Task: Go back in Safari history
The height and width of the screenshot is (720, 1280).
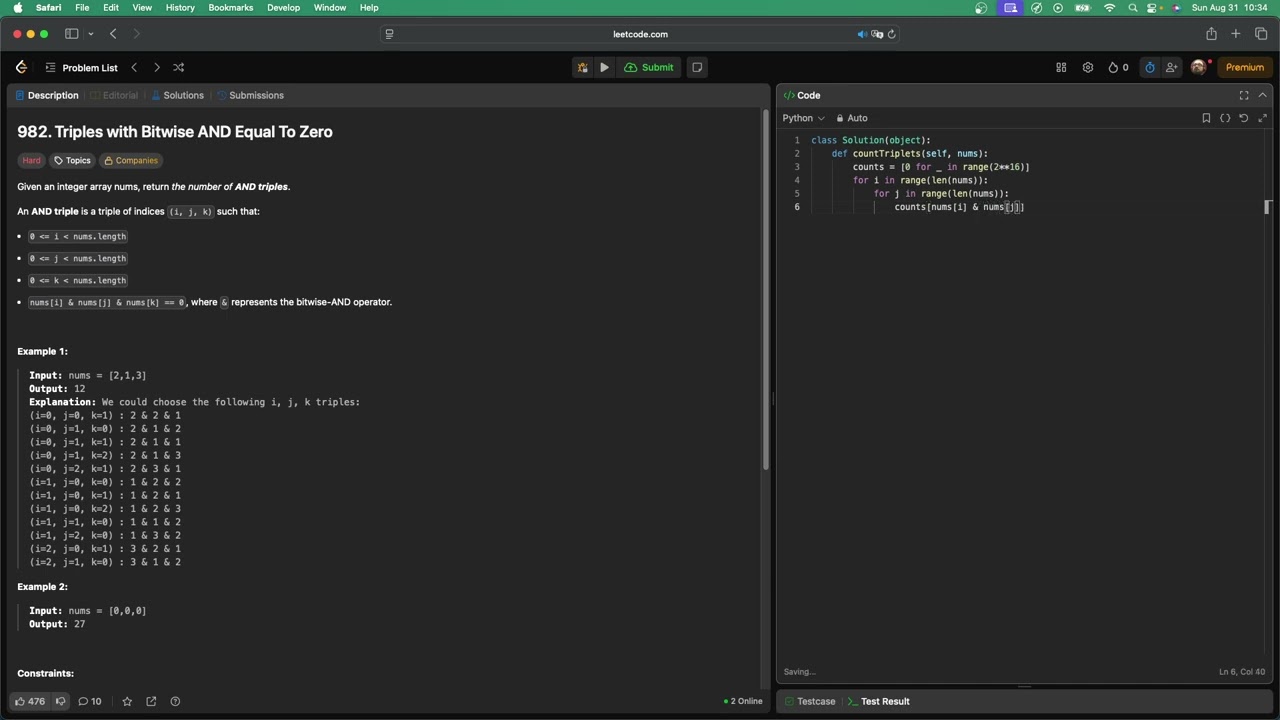Action: [x=113, y=34]
